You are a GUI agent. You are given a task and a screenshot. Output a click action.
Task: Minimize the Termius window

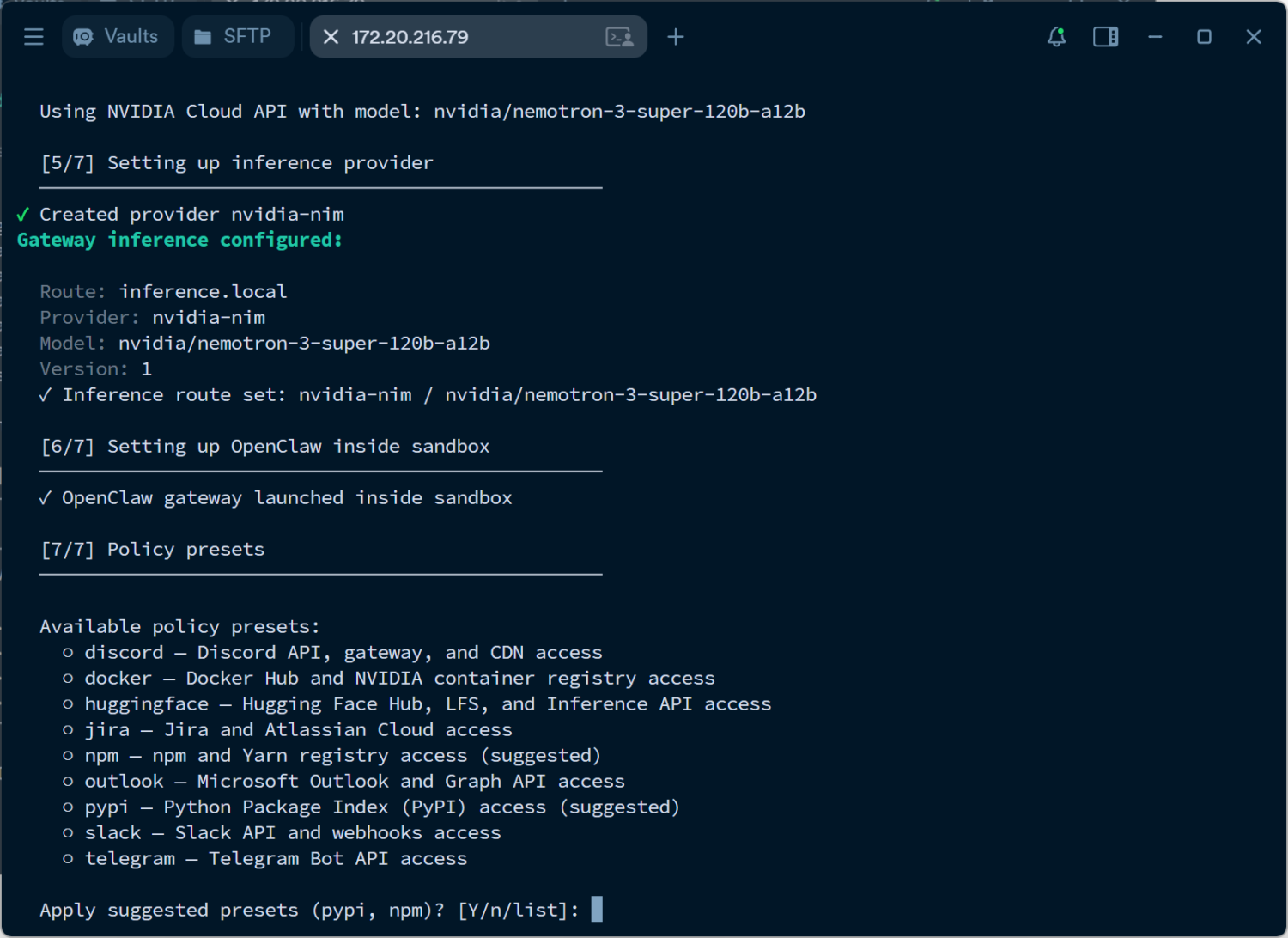click(1155, 37)
